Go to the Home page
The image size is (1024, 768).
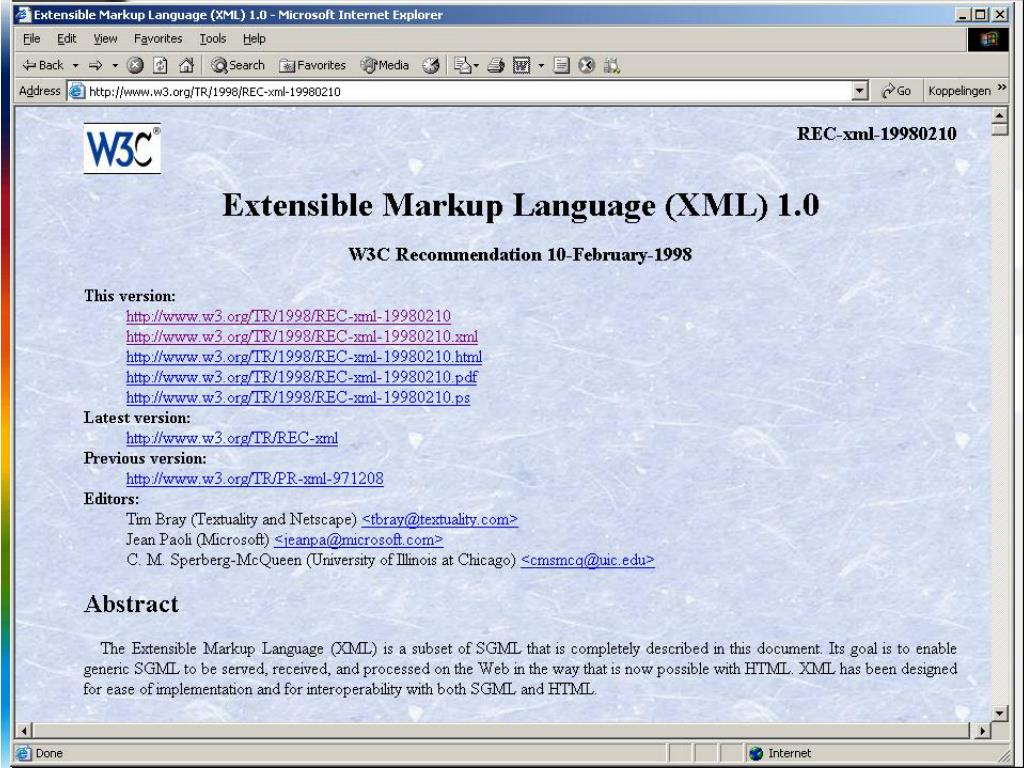pyautogui.click(x=186, y=65)
